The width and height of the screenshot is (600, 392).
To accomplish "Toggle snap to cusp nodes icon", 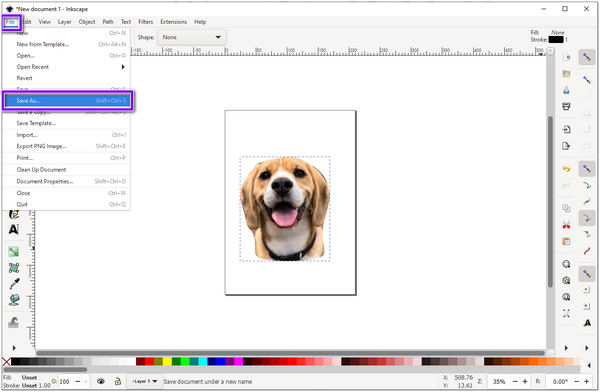I will 587,218.
